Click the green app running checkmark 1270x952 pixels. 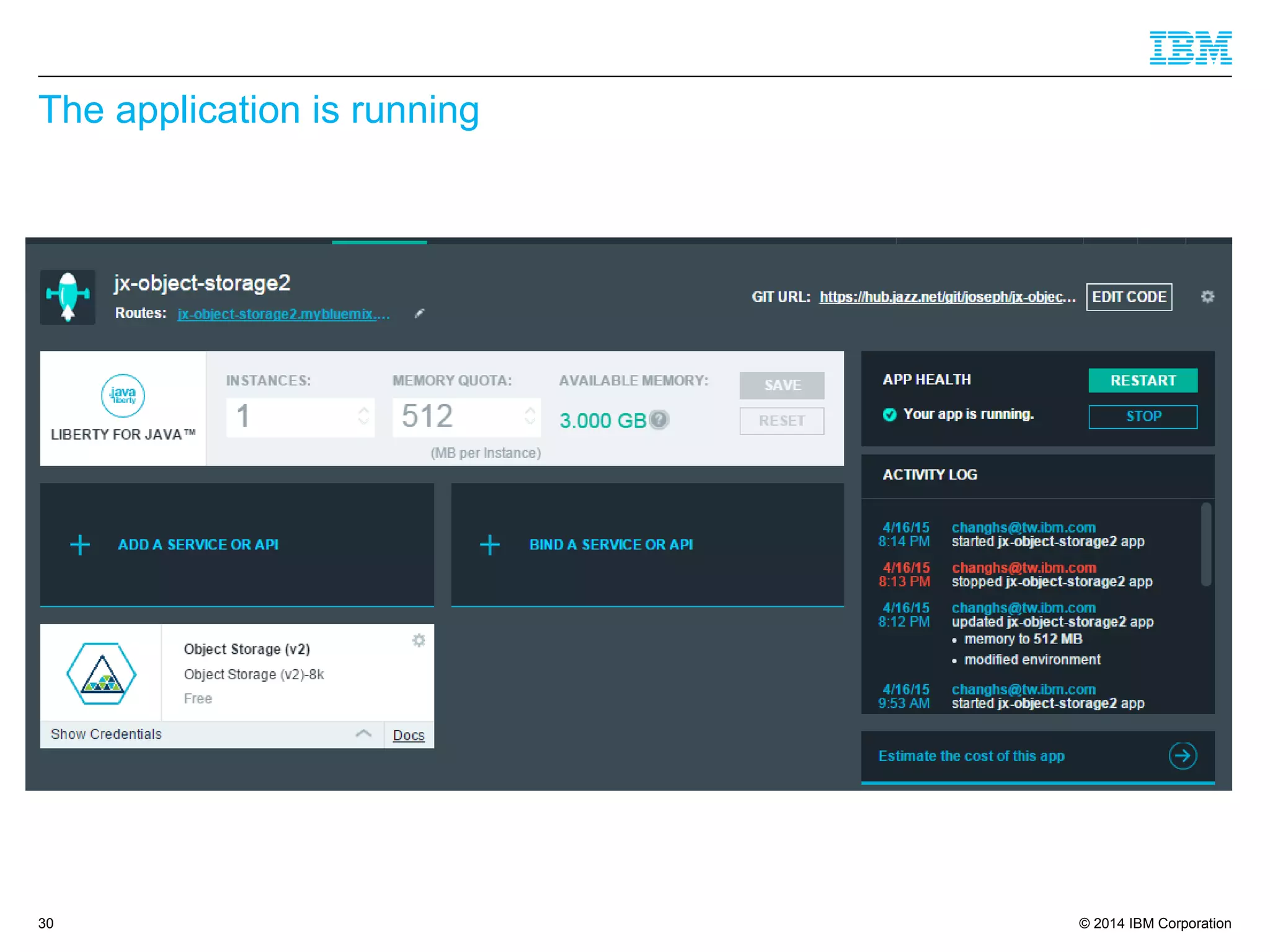(889, 415)
